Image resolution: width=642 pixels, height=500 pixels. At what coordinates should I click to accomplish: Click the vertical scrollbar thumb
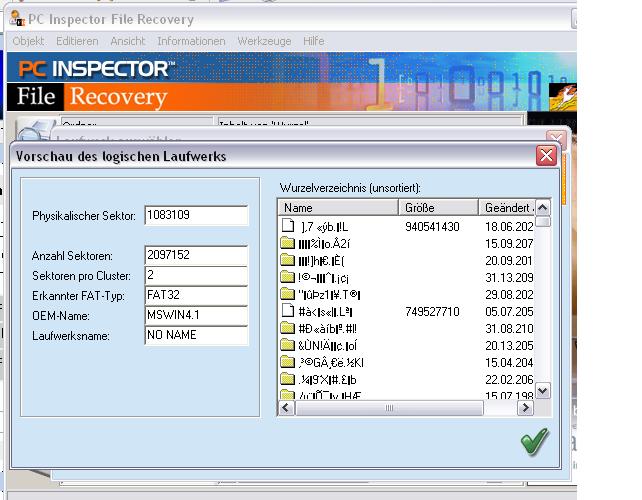pyautogui.click(x=543, y=222)
